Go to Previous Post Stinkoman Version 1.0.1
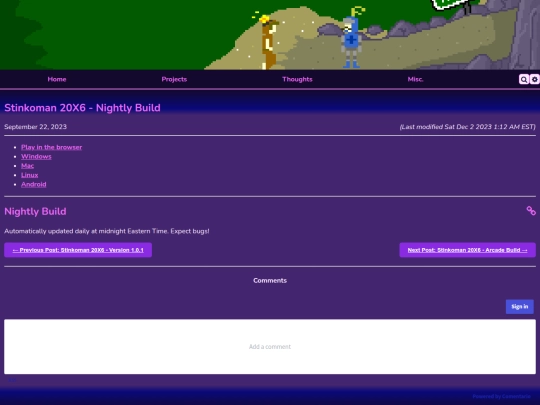Screen dimensions: 540x405 78,250
